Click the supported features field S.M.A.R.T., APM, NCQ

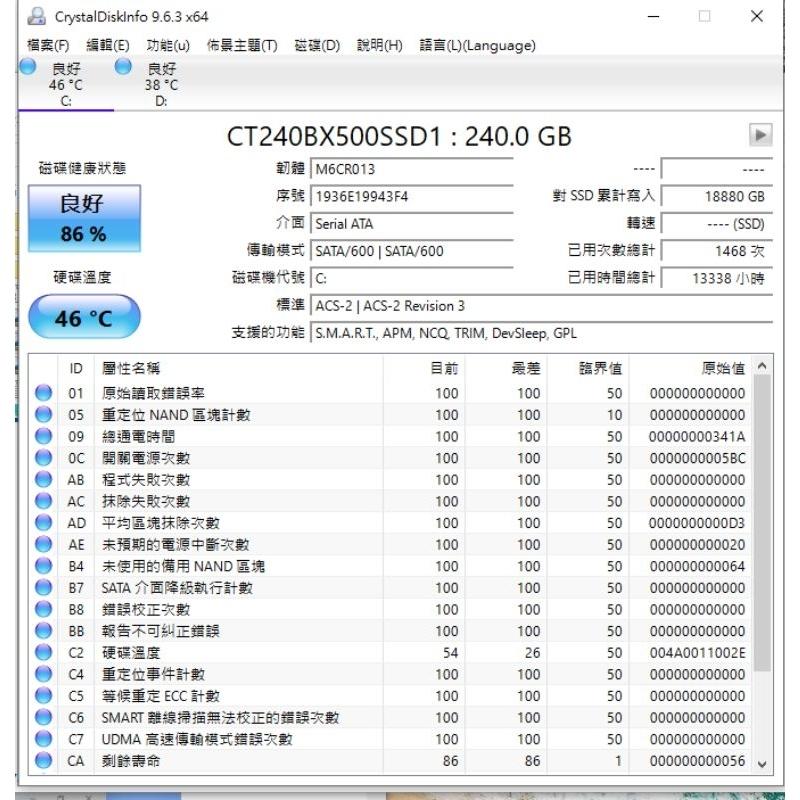(x=541, y=333)
